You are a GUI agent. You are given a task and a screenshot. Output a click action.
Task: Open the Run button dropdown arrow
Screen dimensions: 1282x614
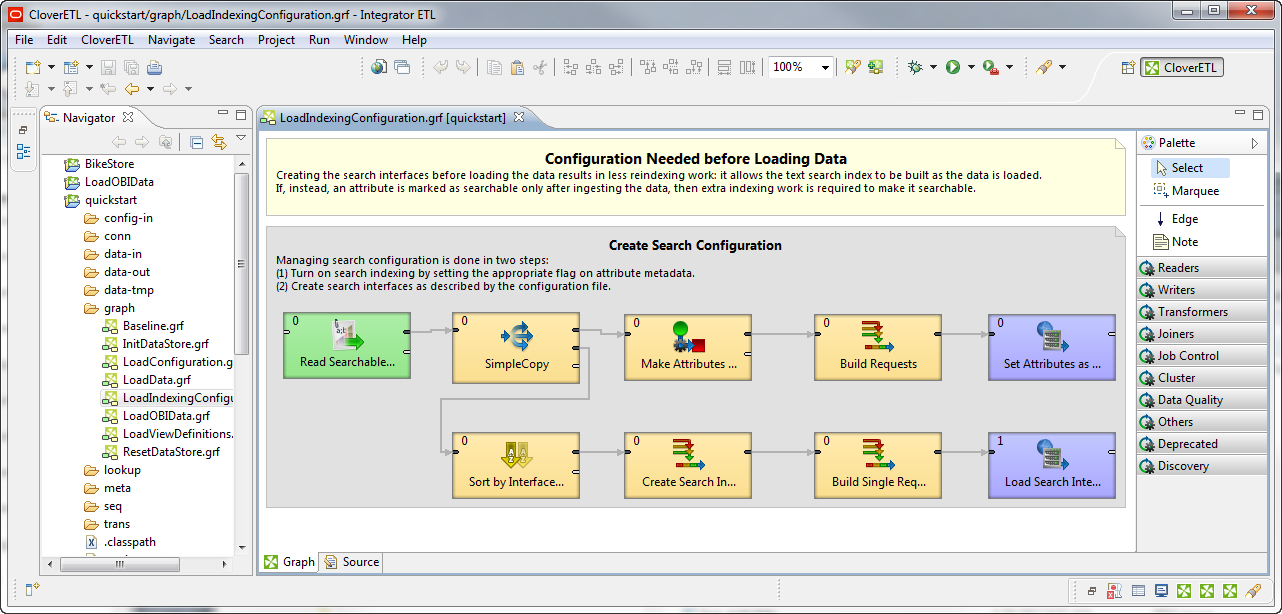click(971, 67)
